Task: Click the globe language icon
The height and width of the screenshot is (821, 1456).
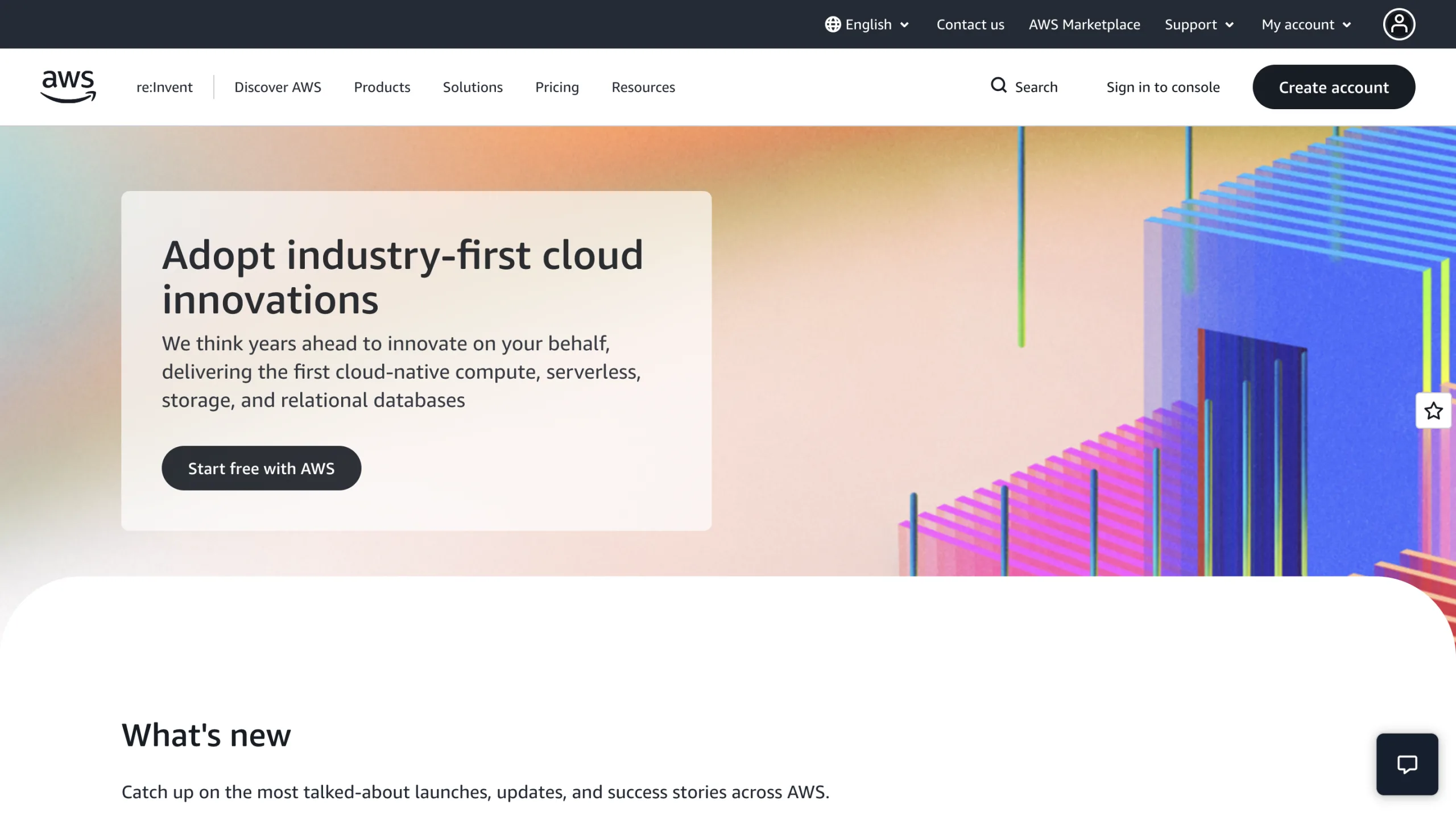Action: click(833, 24)
